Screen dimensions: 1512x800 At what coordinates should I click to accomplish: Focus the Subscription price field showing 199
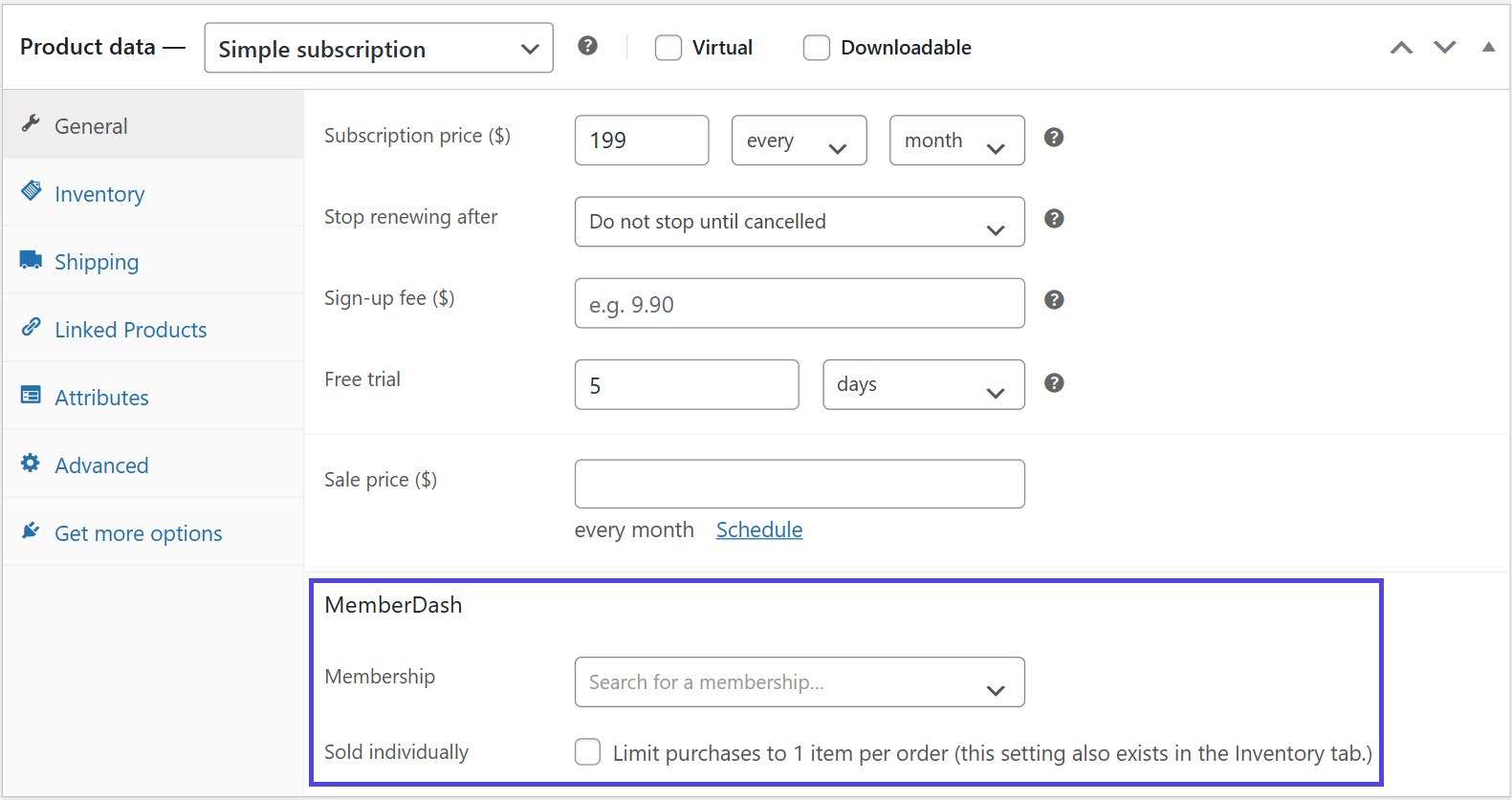click(x=642, y=141)
